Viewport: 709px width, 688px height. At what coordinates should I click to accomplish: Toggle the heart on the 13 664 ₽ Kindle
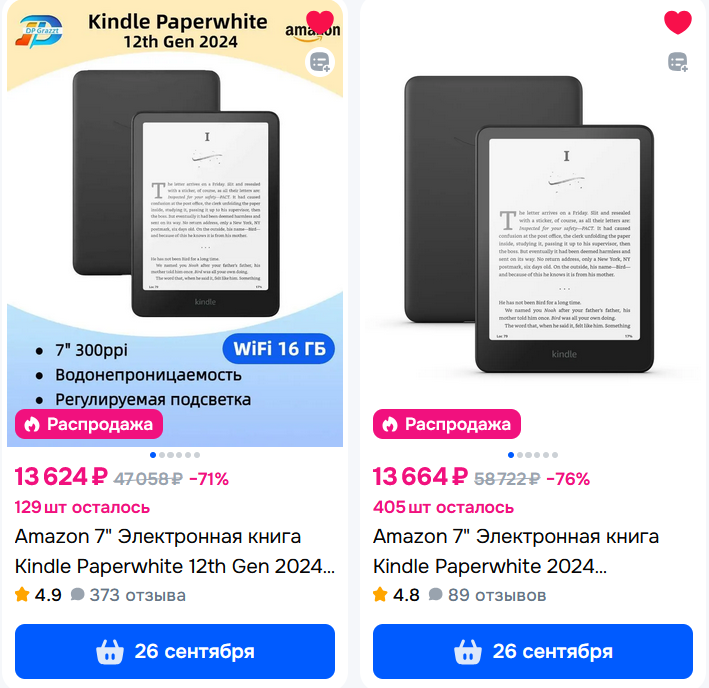[677, 22]
